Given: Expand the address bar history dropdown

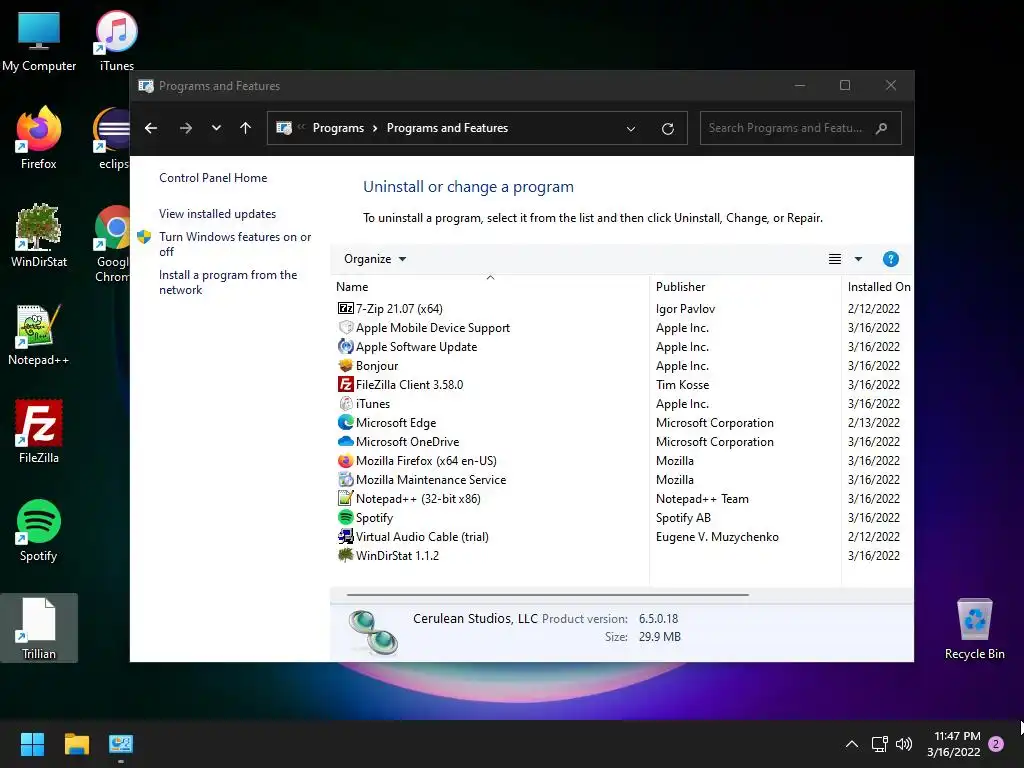Looking at the screenshot, I should click(x=631, y=129).
